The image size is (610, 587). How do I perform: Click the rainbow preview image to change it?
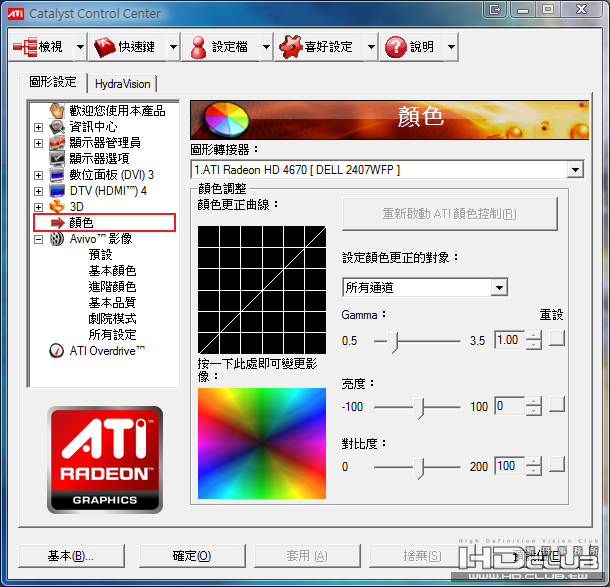(262, 443)
